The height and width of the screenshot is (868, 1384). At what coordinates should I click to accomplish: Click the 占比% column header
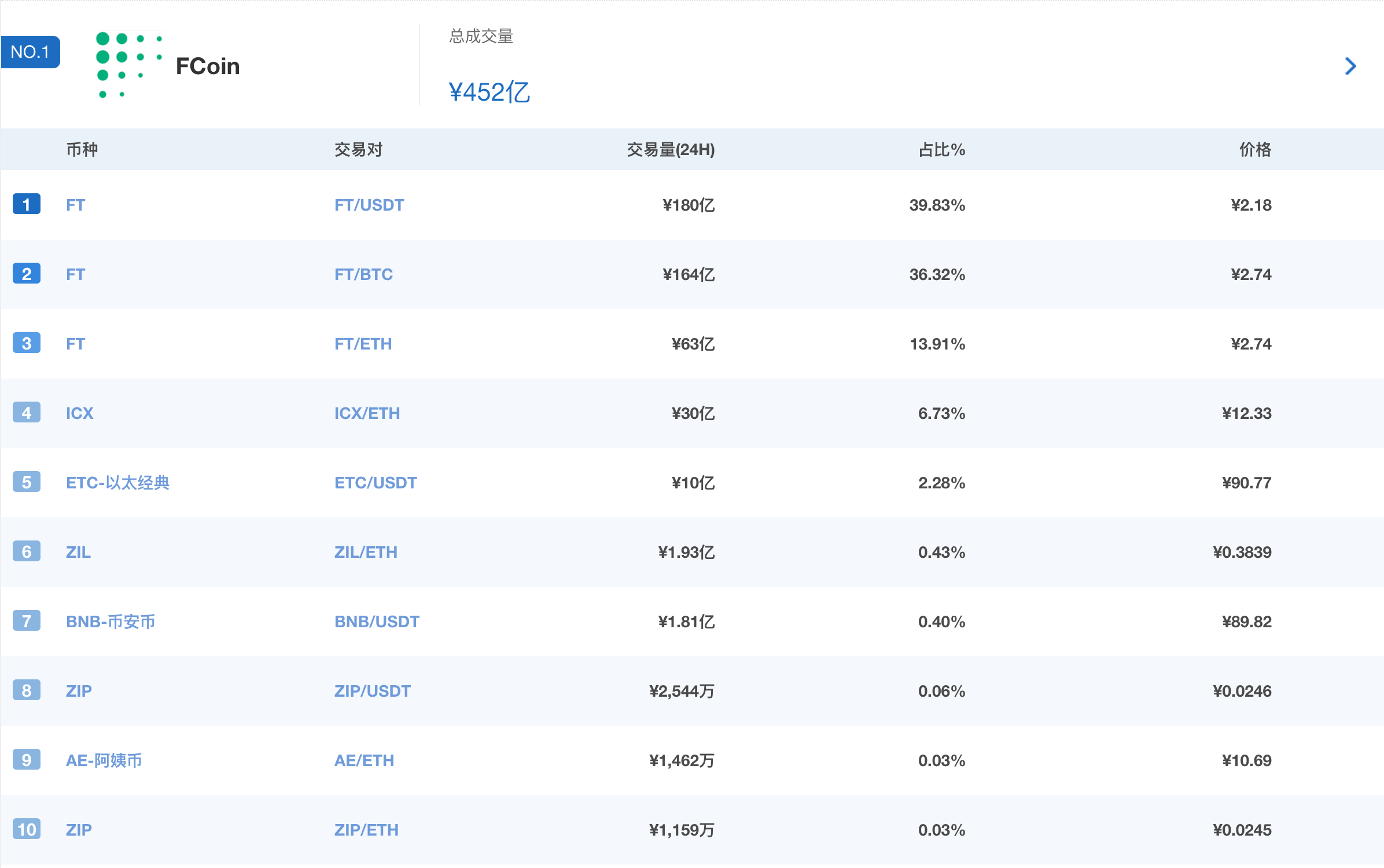pos(941,150)
